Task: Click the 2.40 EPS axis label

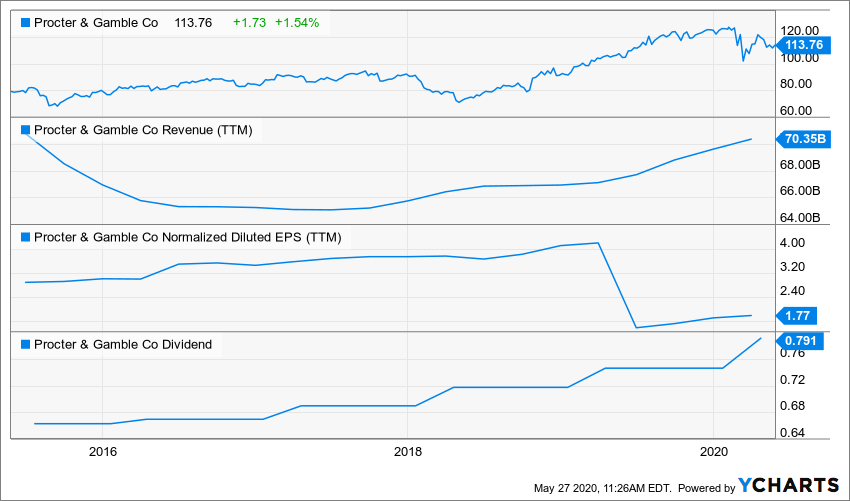Action: point(794,291)
